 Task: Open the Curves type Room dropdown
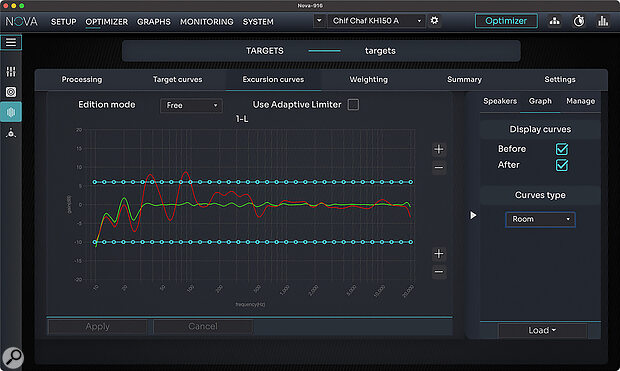pyautogui.click(x=540, y=219)
